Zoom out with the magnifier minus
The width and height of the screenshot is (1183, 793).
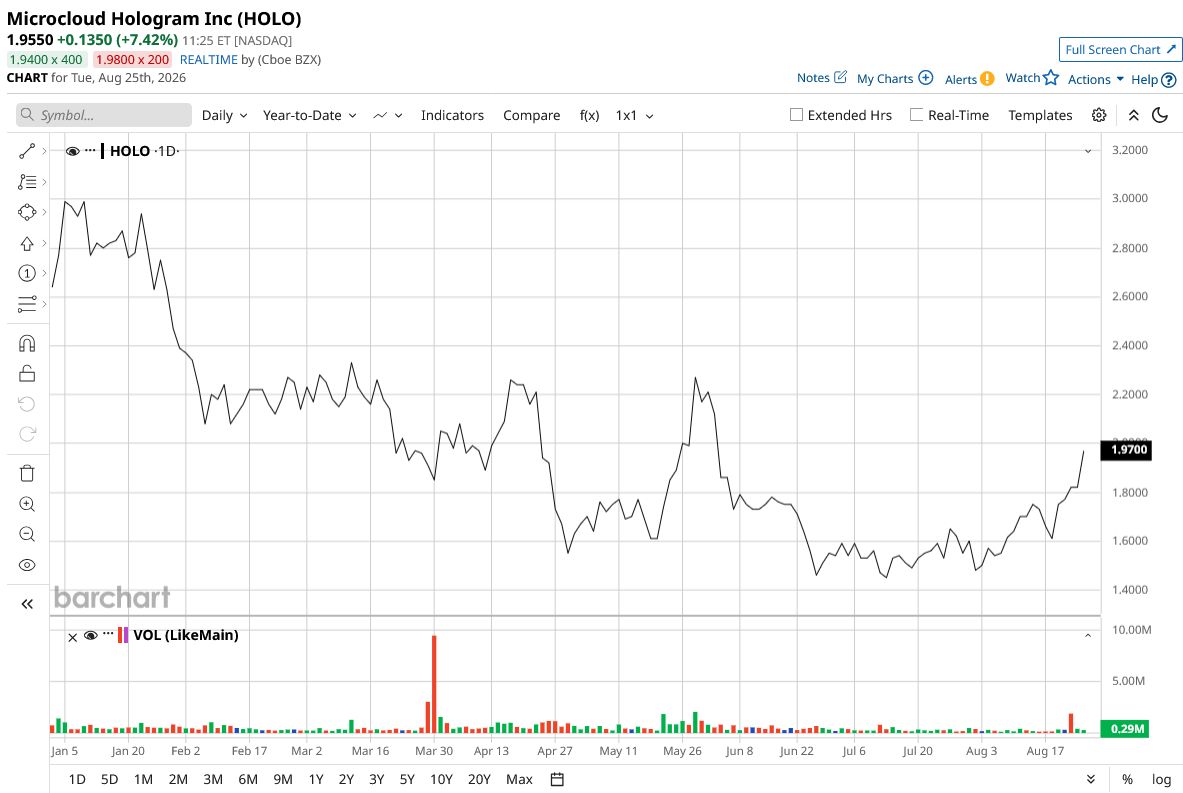[27, 535]
